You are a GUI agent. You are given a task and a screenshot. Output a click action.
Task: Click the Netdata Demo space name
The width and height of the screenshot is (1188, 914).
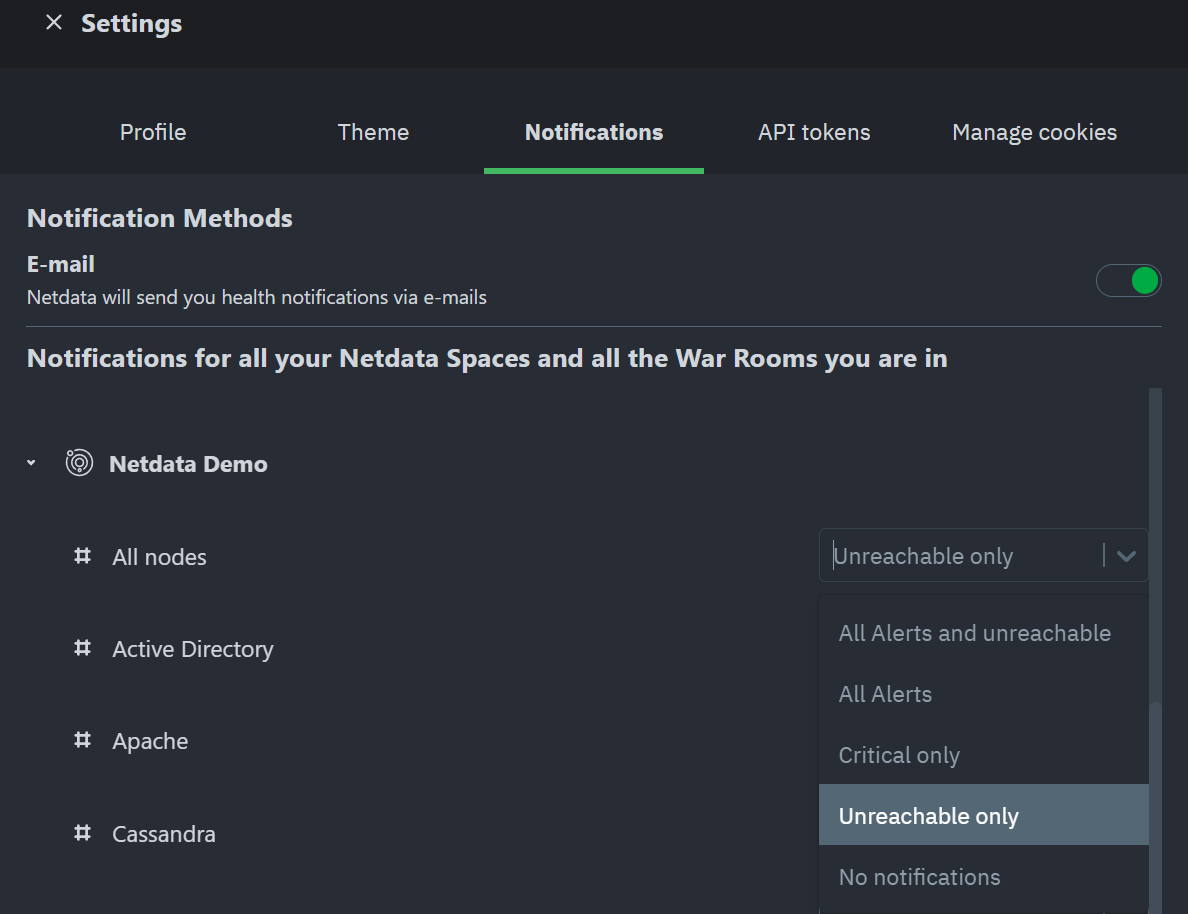[x=188, y=464]
